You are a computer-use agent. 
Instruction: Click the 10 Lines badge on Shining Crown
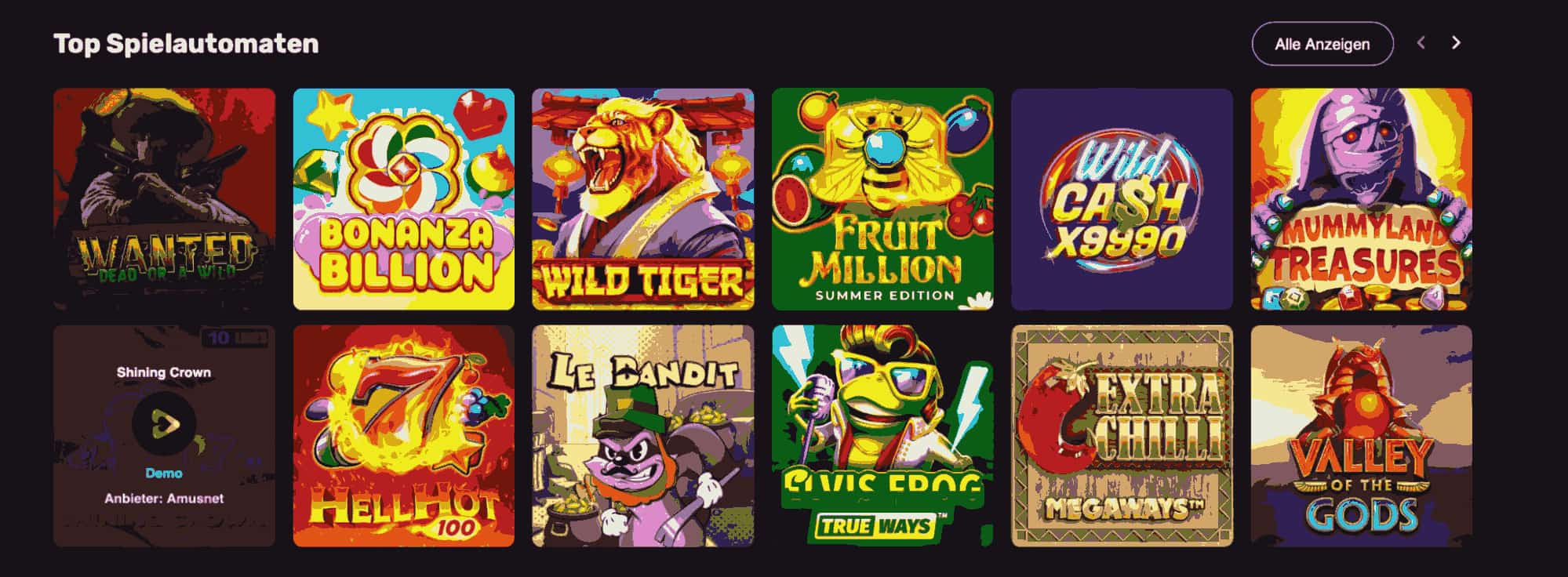[235, 338]
